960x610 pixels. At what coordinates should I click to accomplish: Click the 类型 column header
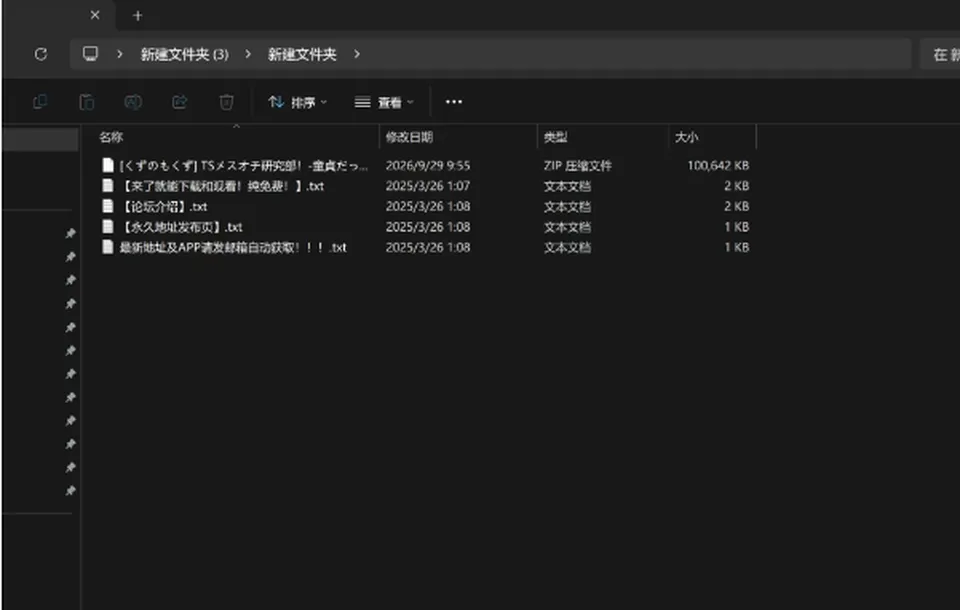[555, 137]
